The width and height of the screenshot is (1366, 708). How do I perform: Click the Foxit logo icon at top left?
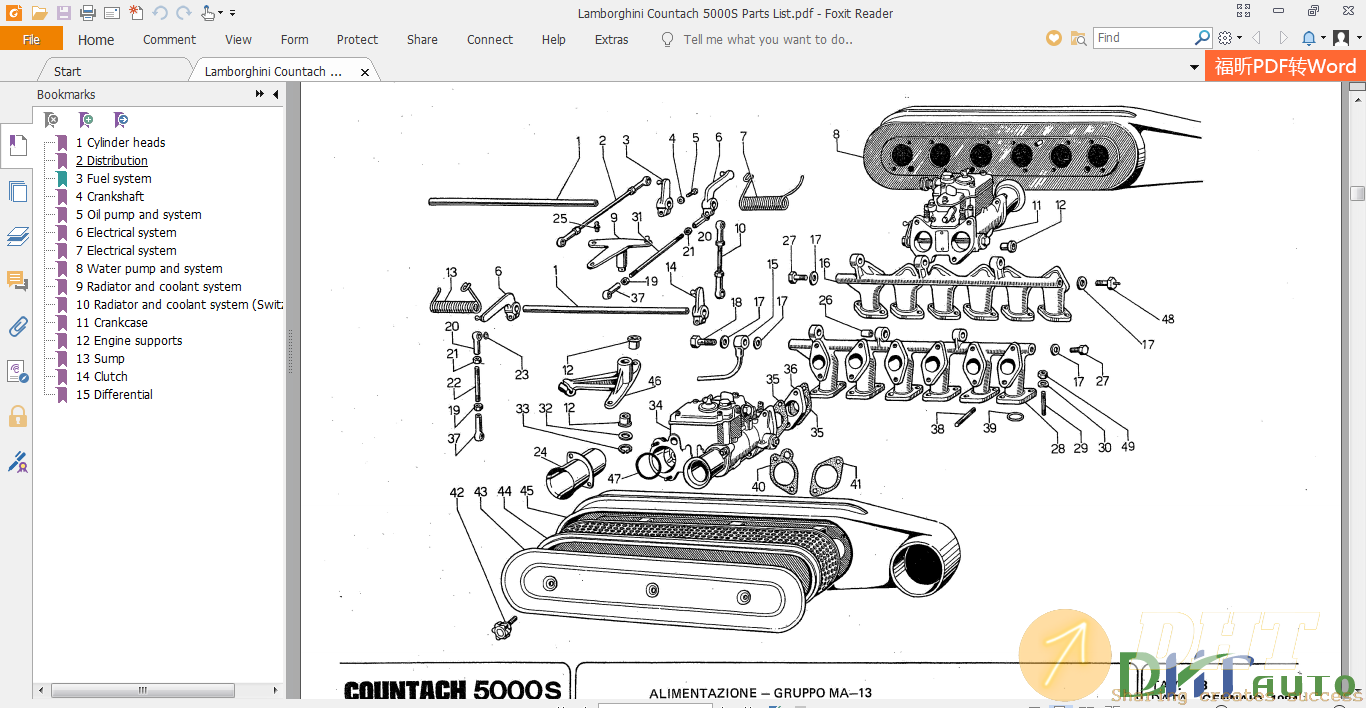14,13
